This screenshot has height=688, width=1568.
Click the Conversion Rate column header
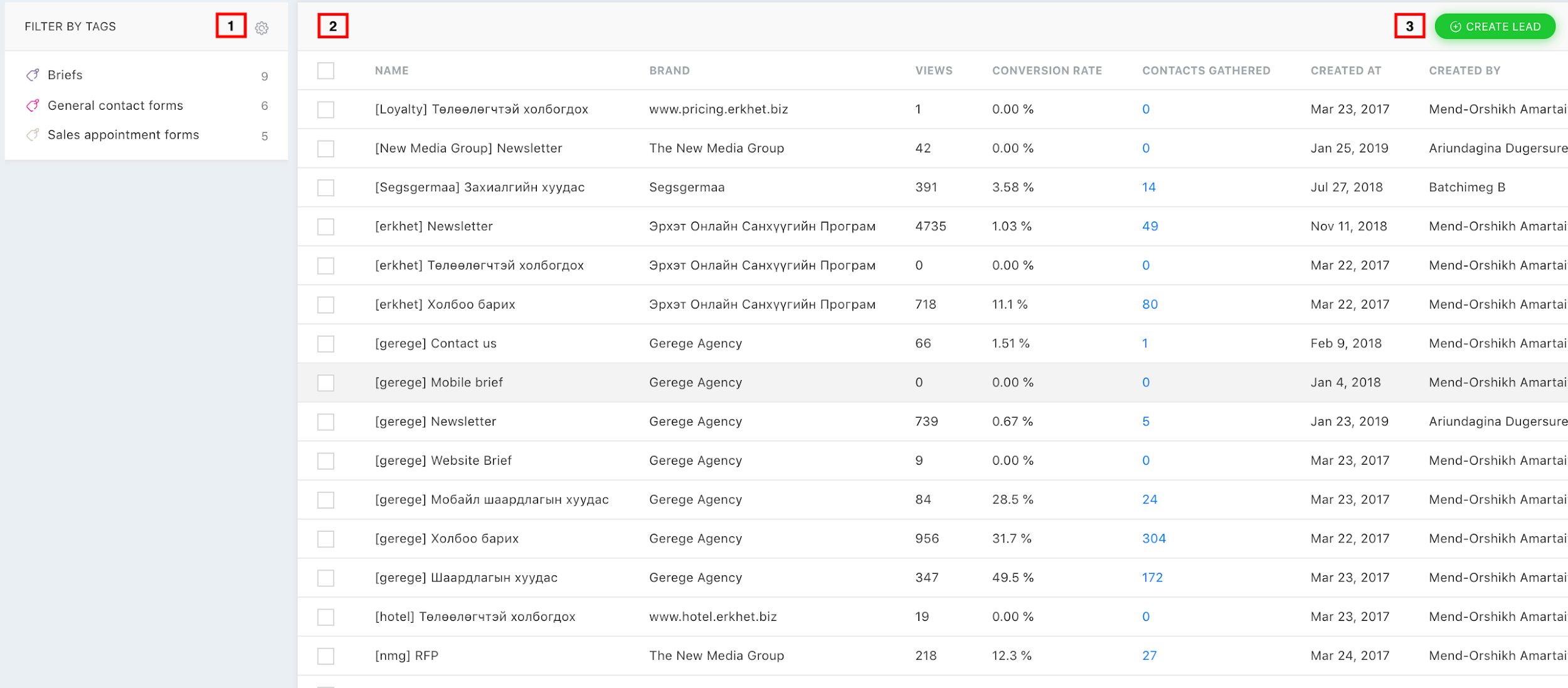[x=1046, y=71]
